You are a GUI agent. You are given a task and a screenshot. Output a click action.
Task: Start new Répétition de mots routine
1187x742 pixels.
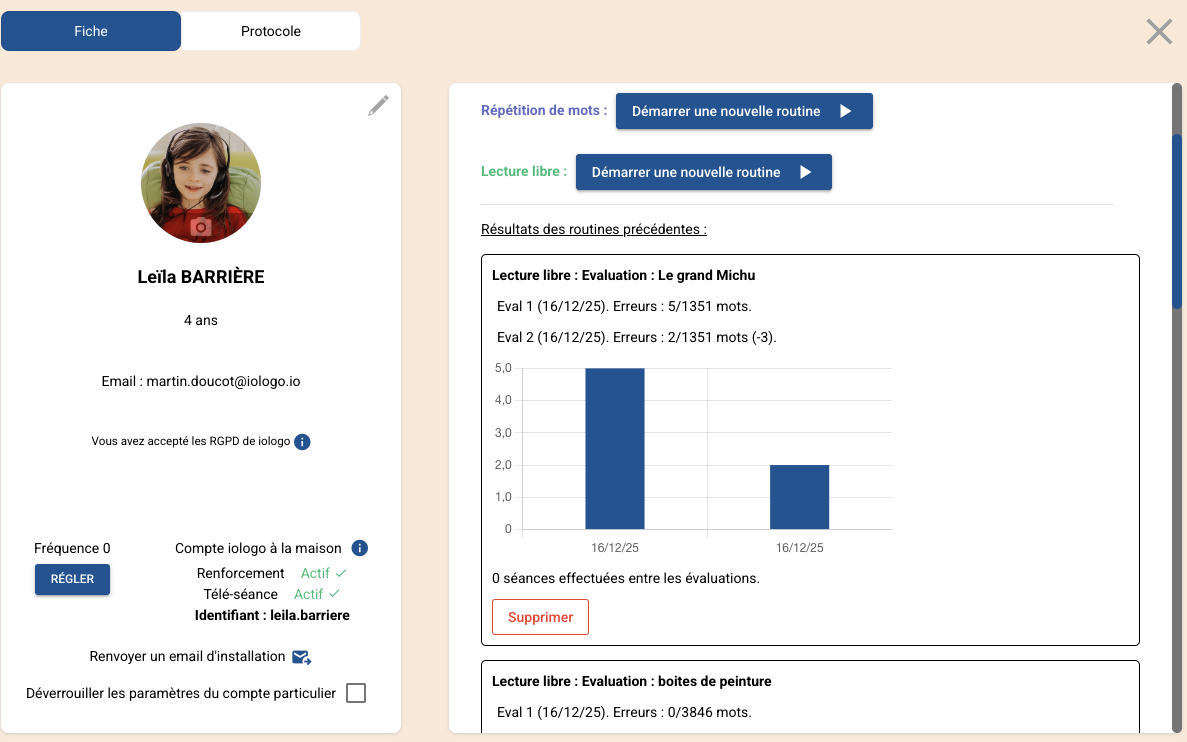(744, 111)
